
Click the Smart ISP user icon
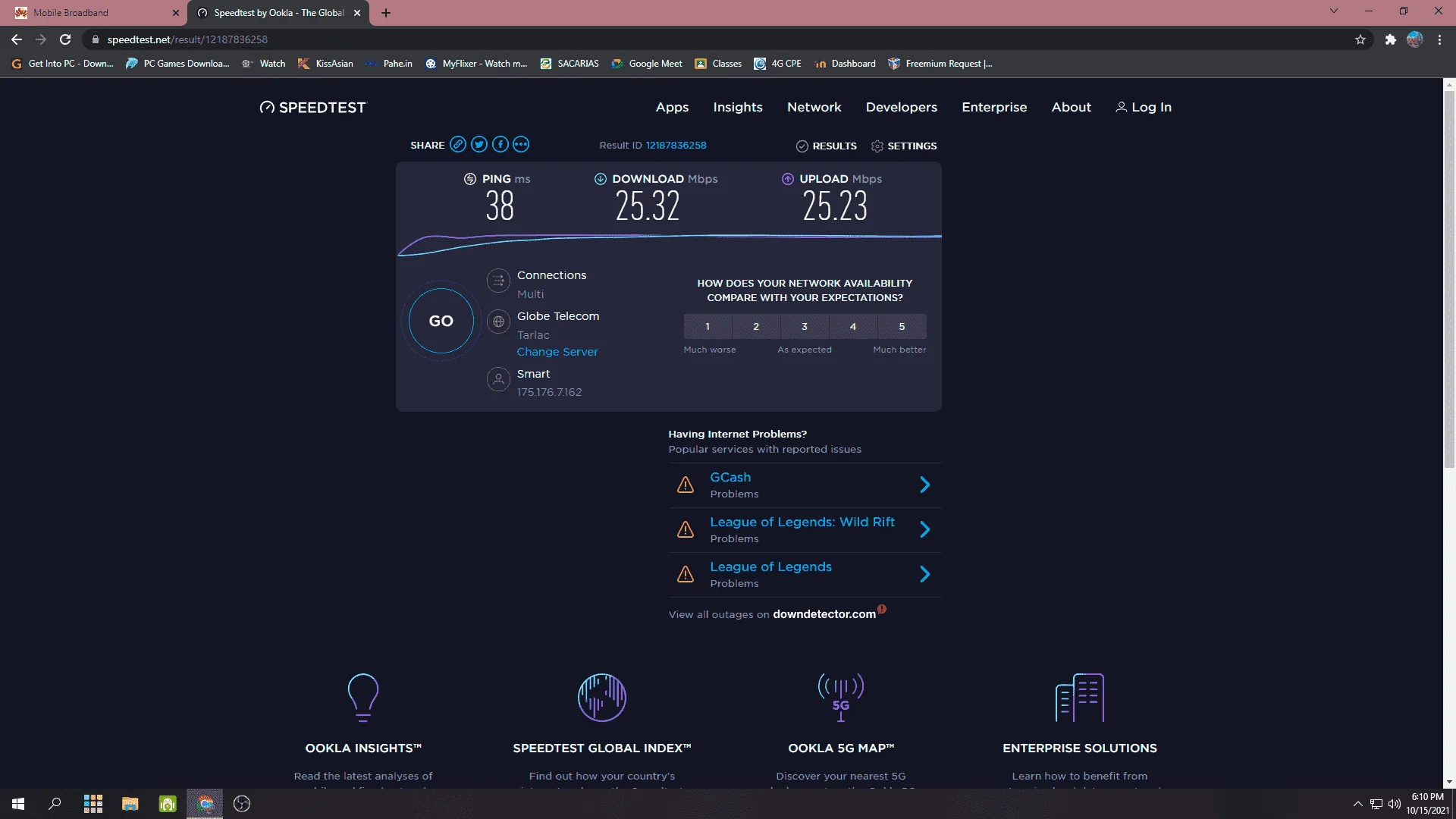pos(498,379)
